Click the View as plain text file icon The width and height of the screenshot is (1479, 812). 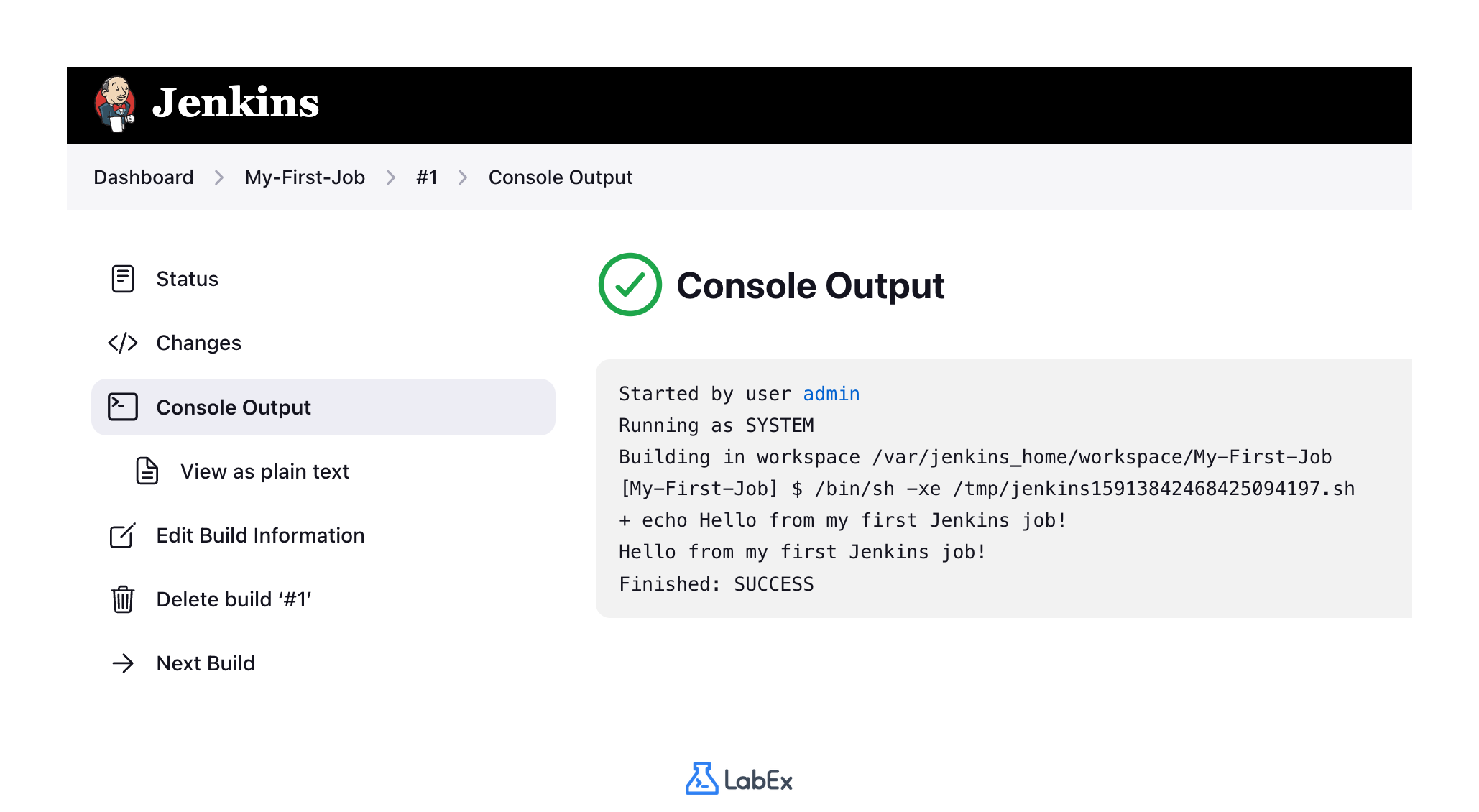146,471
